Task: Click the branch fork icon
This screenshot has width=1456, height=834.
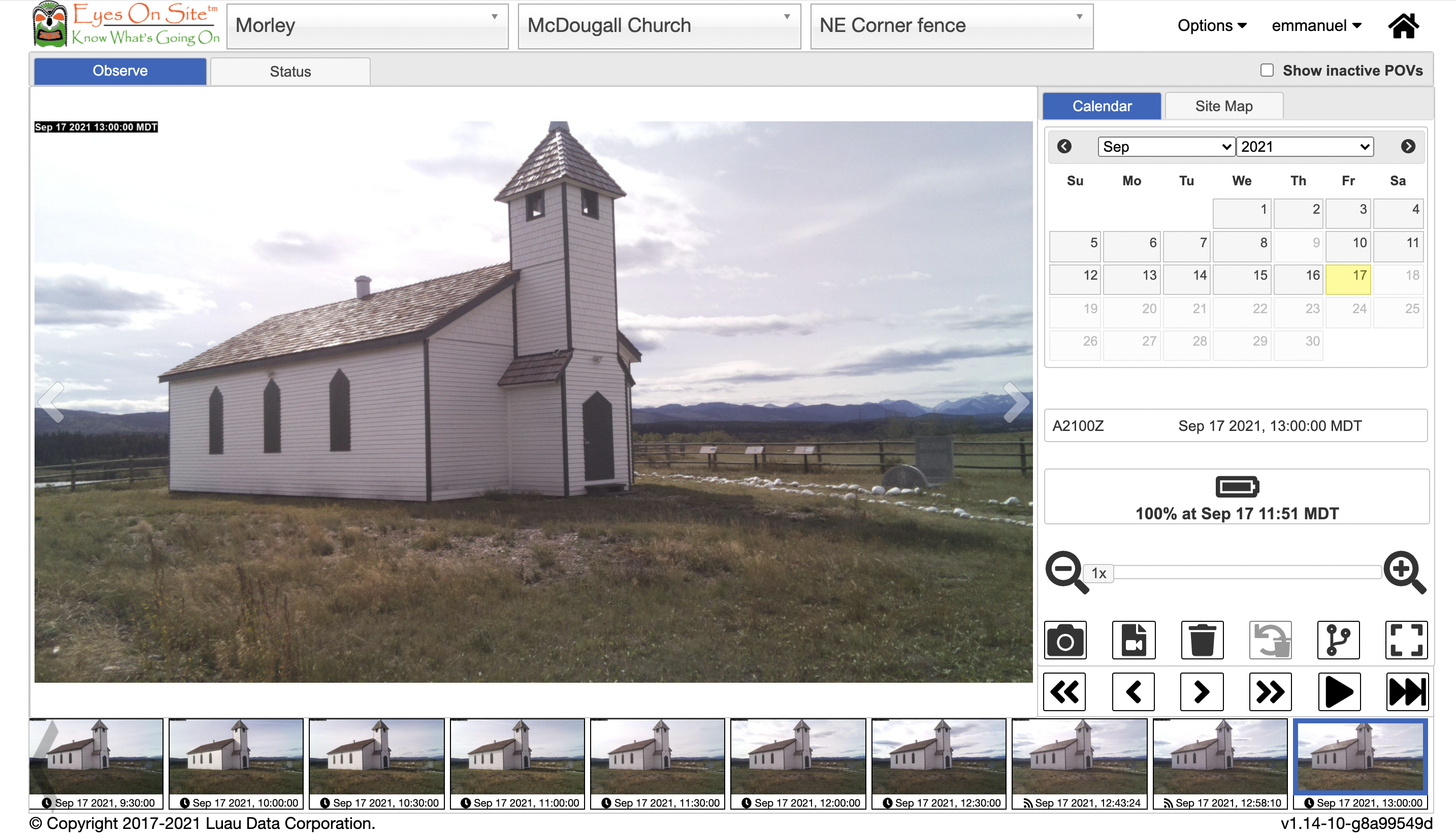Action: (1338, 640)
